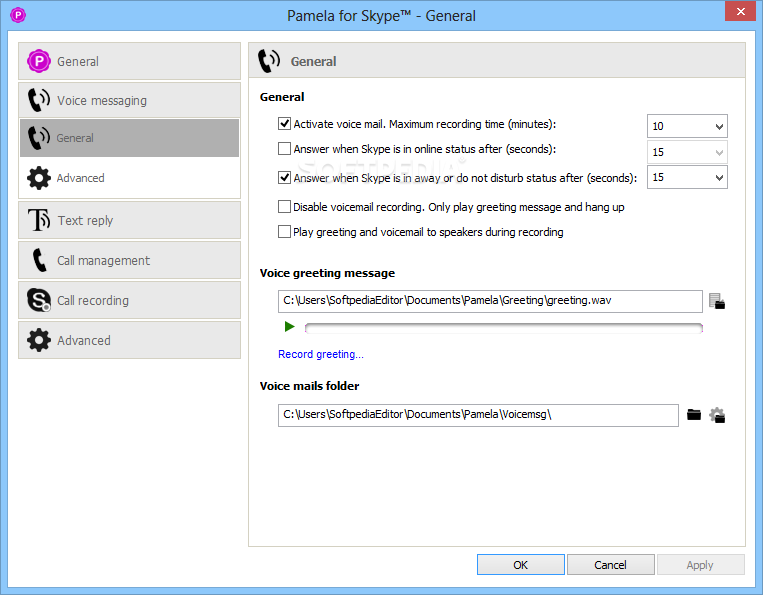Click the Voicemsg folder path input field

(478, 415)
